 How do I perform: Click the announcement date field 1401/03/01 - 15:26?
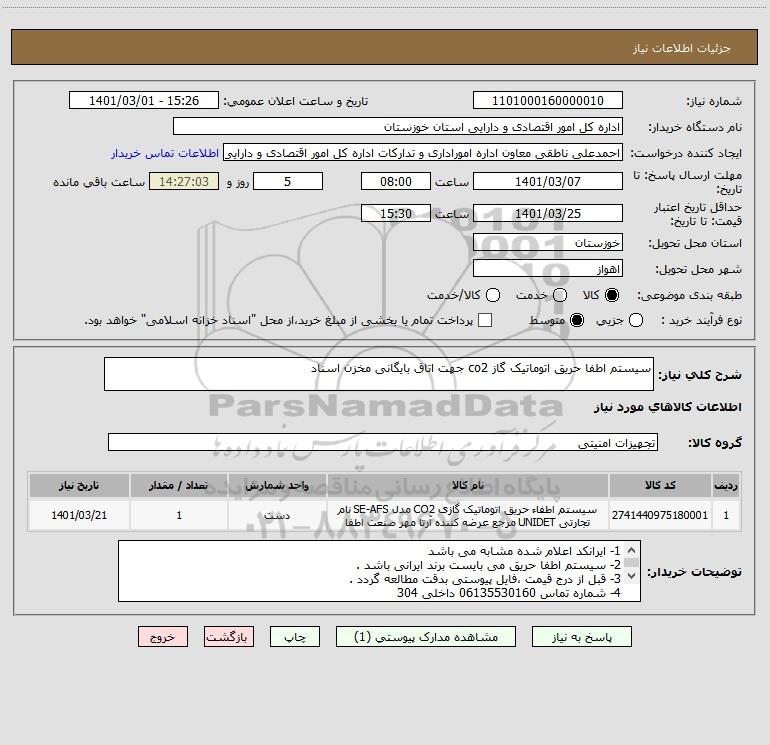144,101
